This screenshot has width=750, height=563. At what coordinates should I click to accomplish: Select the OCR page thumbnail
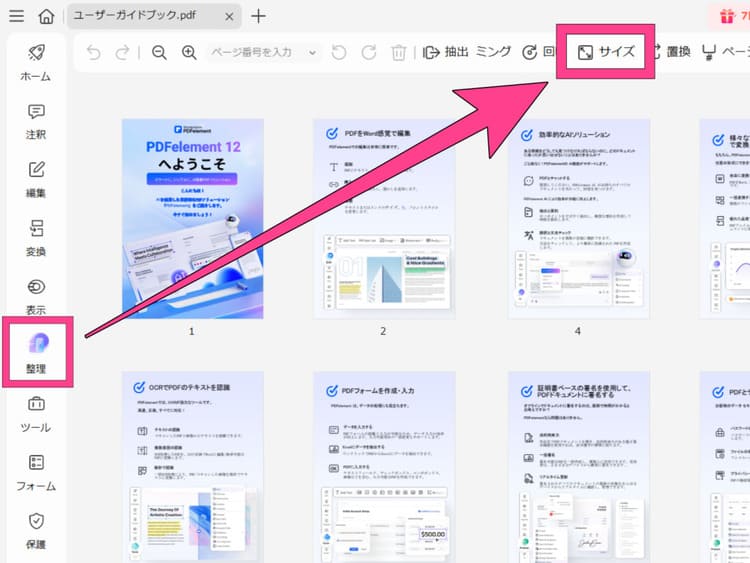tap(193, 467)
